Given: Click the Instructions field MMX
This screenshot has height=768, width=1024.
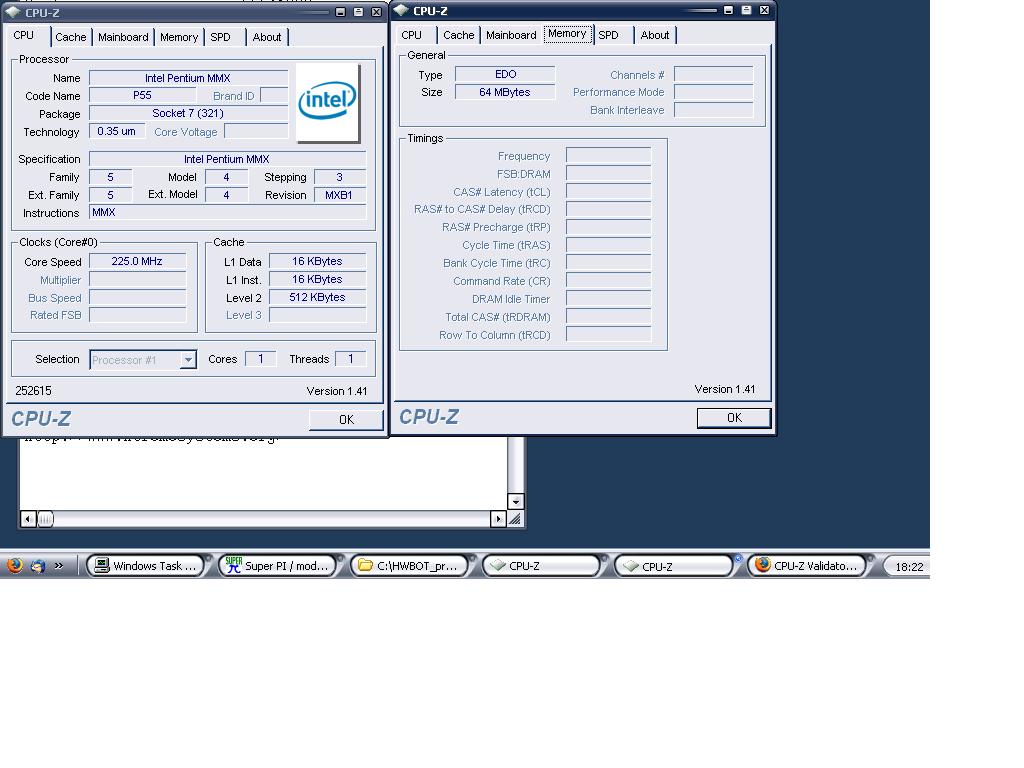Looking at the screenshot, I should pyautogui.click(x=227, y=212).
